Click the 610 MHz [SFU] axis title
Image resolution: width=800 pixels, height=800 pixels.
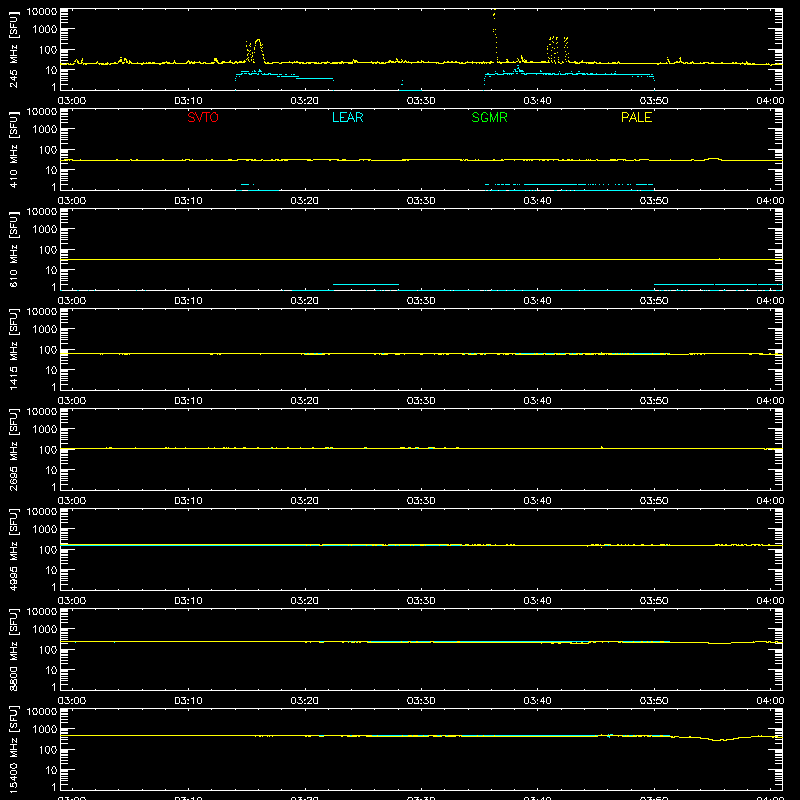[13, 249]
